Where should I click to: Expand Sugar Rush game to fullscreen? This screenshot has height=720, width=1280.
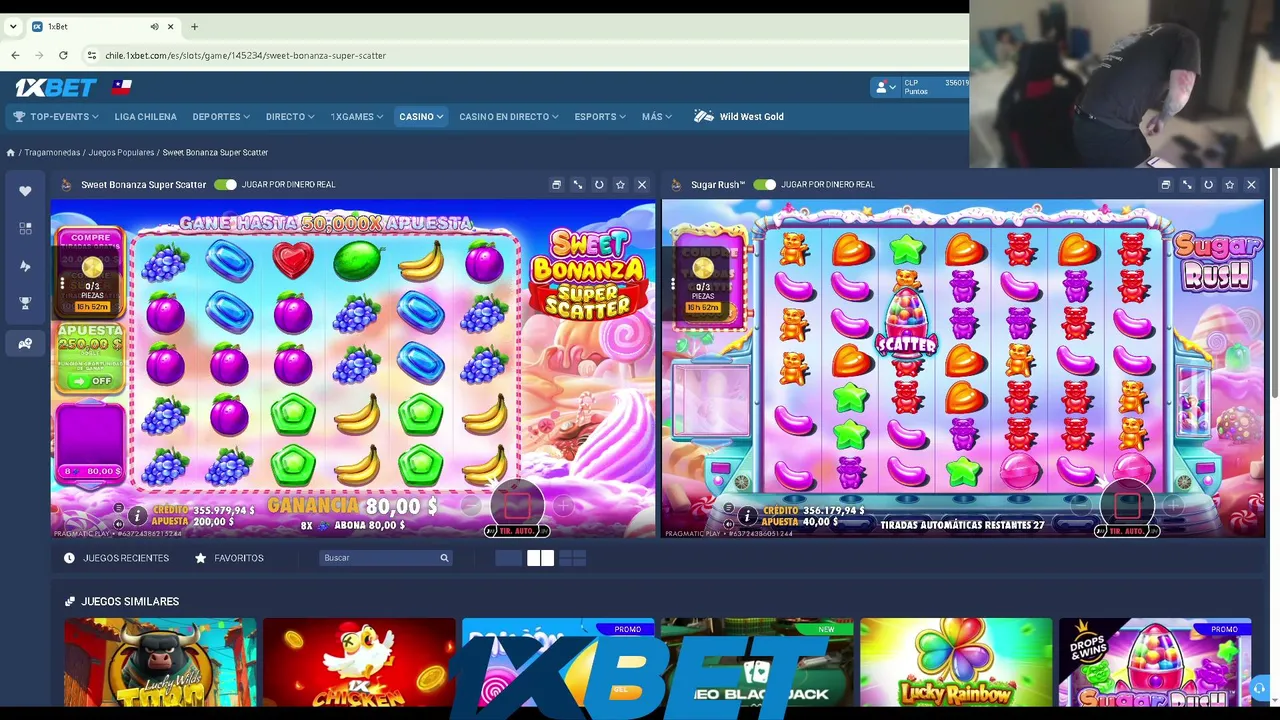[x=1187, y=184]
